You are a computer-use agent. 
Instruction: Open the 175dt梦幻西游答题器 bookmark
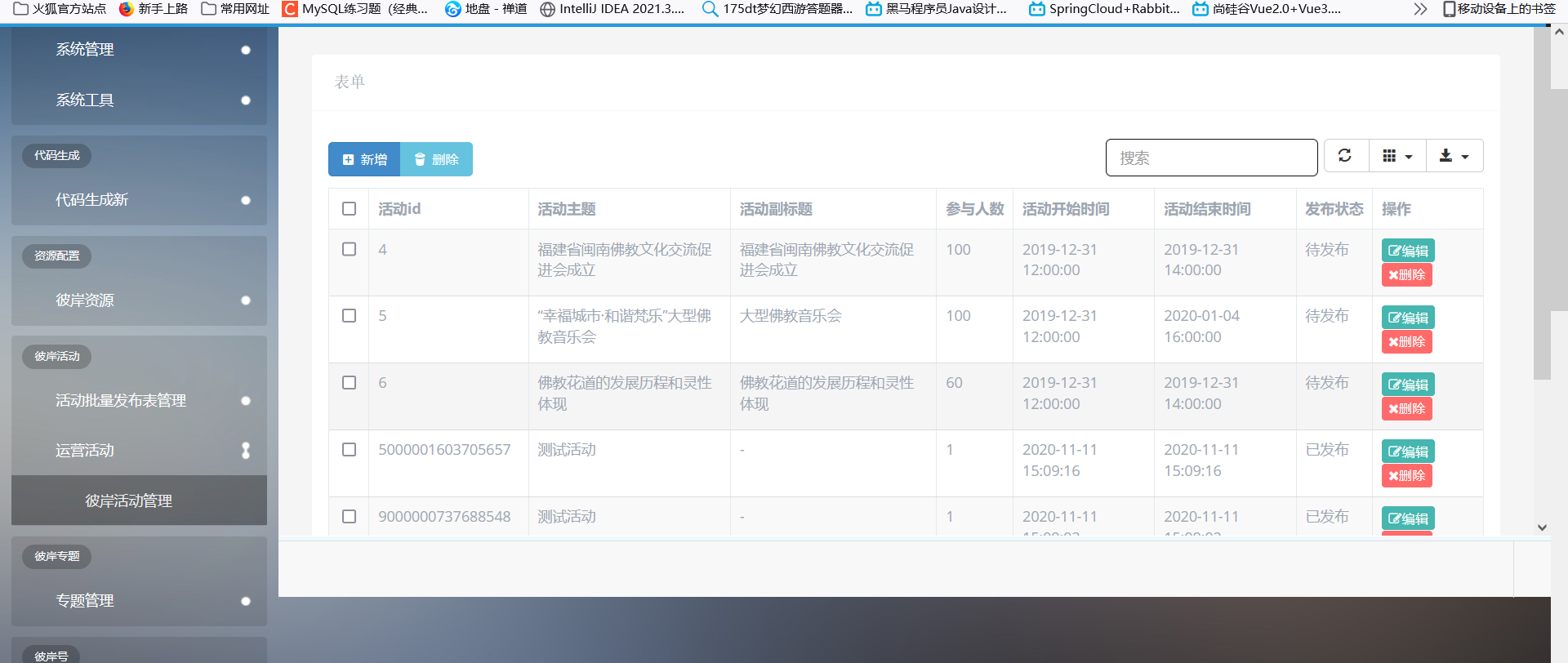[777, 9]
